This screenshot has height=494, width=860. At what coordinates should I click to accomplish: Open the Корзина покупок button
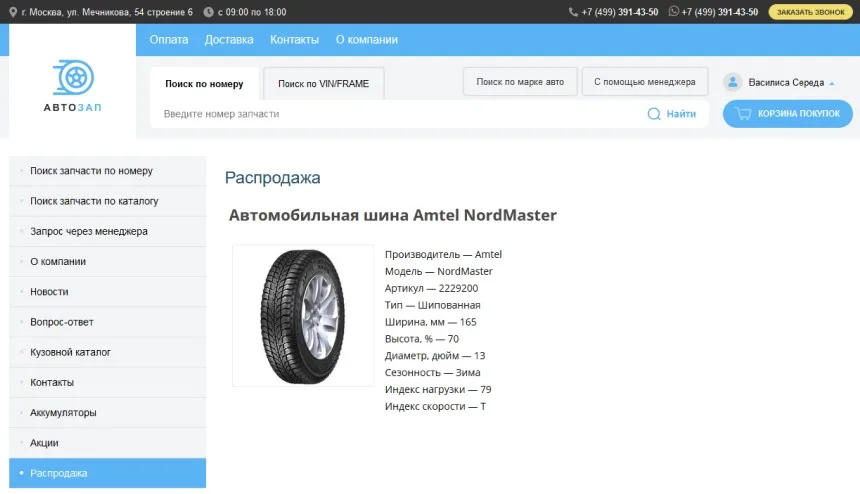[788, 113]
